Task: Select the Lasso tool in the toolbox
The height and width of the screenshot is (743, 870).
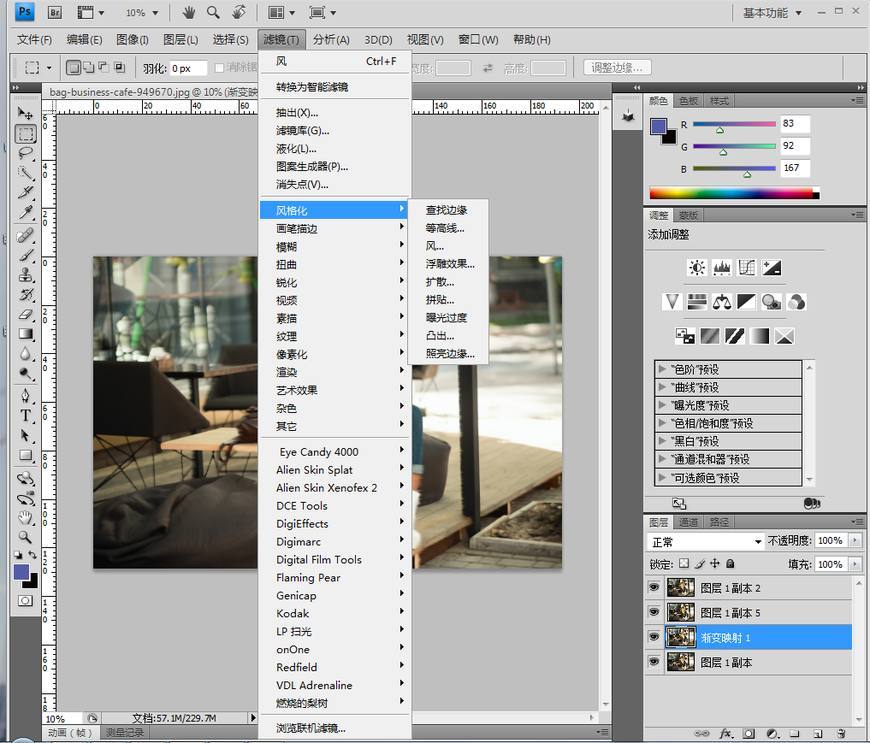Action: click(x=26, y=153)
